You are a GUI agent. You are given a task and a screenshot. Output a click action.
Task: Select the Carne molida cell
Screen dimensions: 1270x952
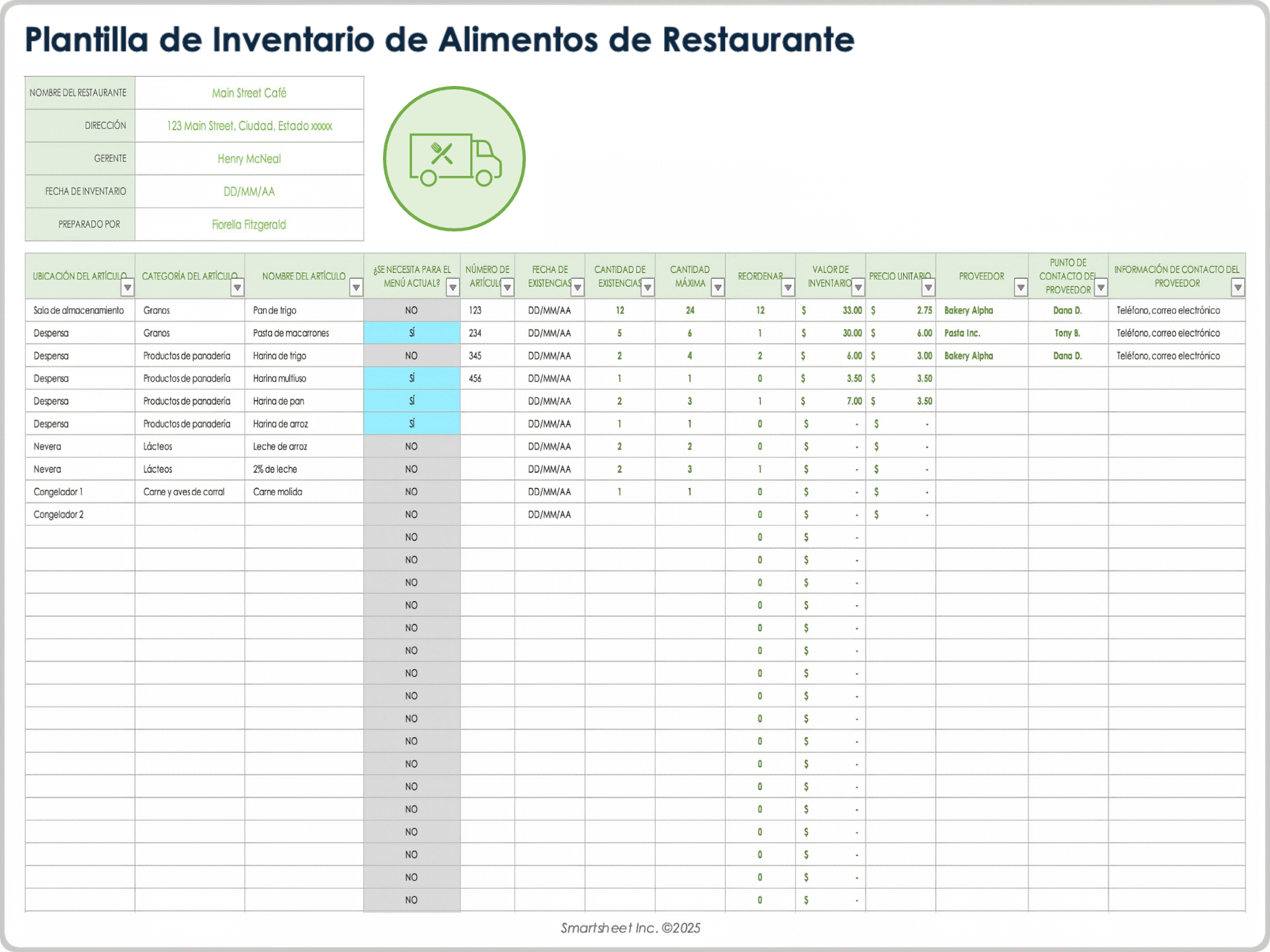click(x=304, y=492)
